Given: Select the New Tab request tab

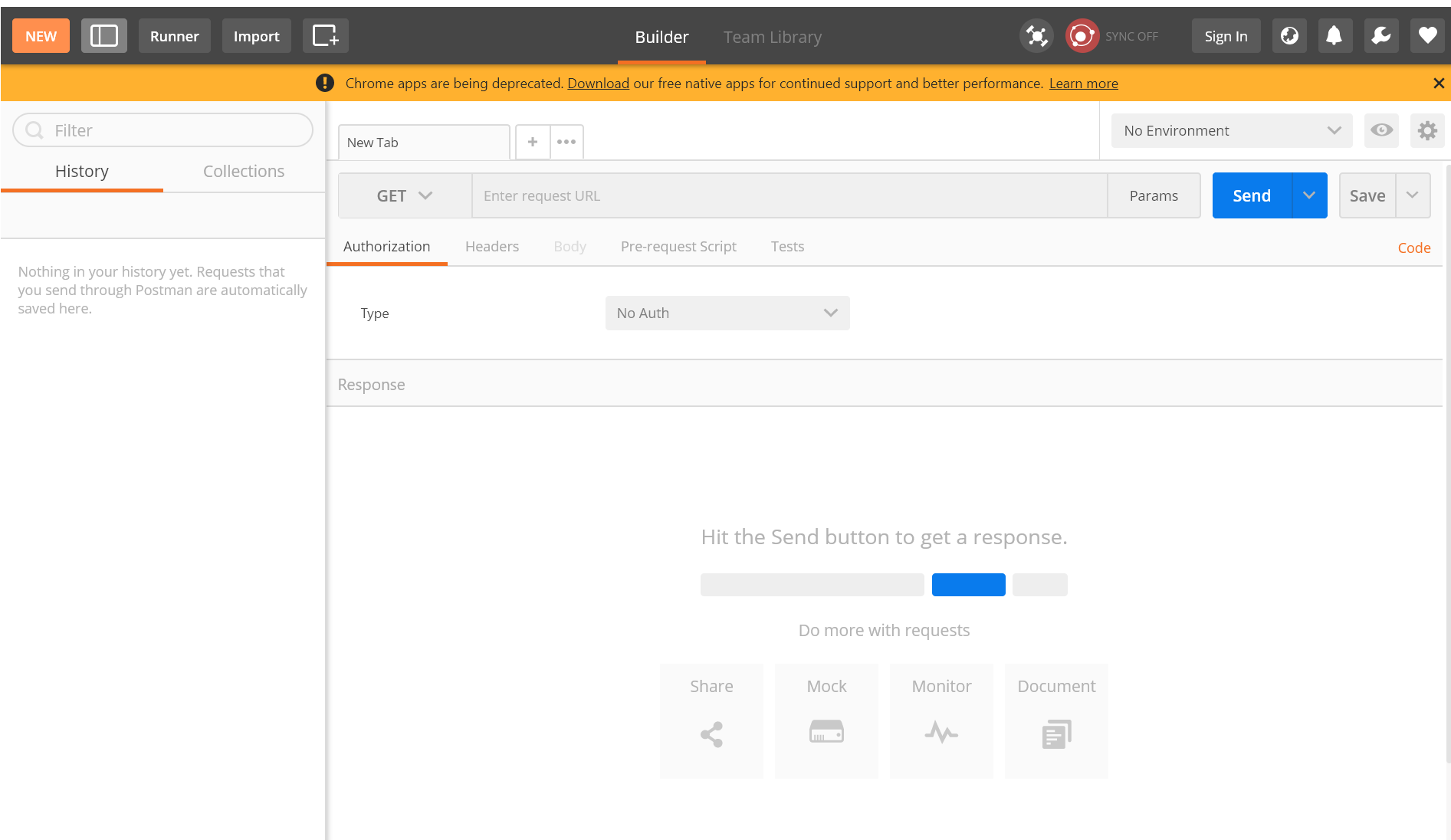Looking at the screenshot, I should click(424, 142).
